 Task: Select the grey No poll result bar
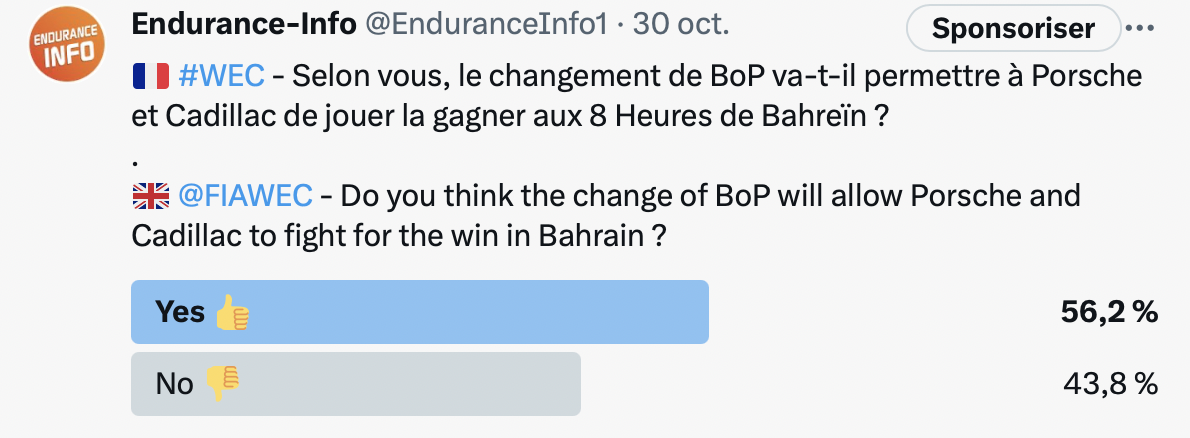[356, 383]
